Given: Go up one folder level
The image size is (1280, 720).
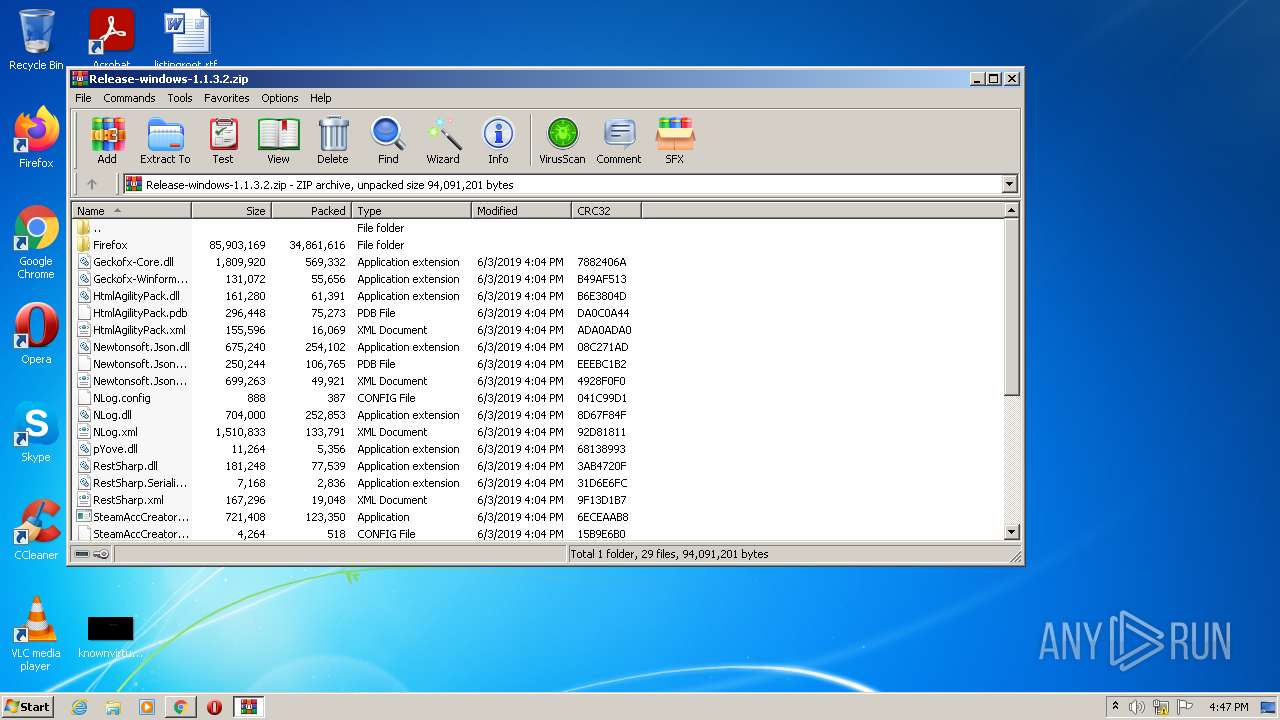Looking at the screenshot, I should tap(92, 184).
